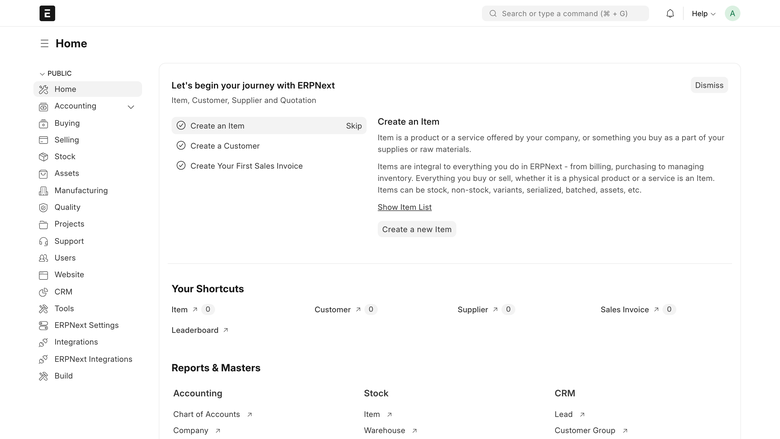This screenshot has height=439, width=780.
Task: Click the Selling sidebar icon
Action: [x=44, y=140]
